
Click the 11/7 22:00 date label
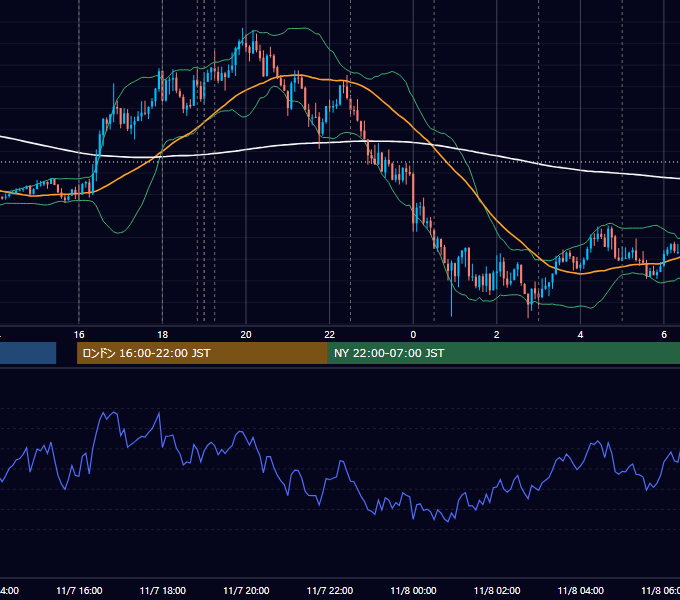(330, 590)
